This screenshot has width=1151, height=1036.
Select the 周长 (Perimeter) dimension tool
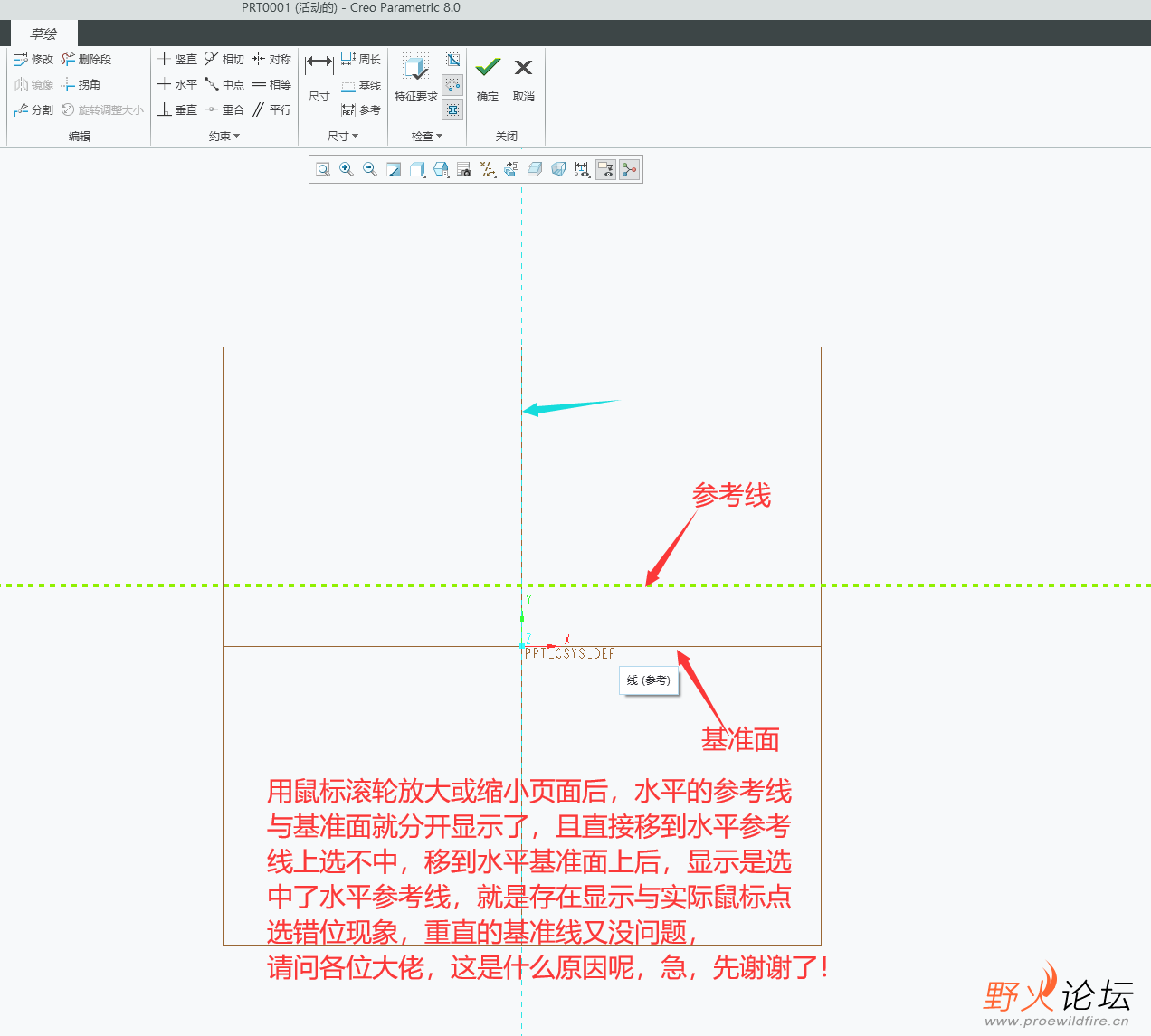[361, 60]
